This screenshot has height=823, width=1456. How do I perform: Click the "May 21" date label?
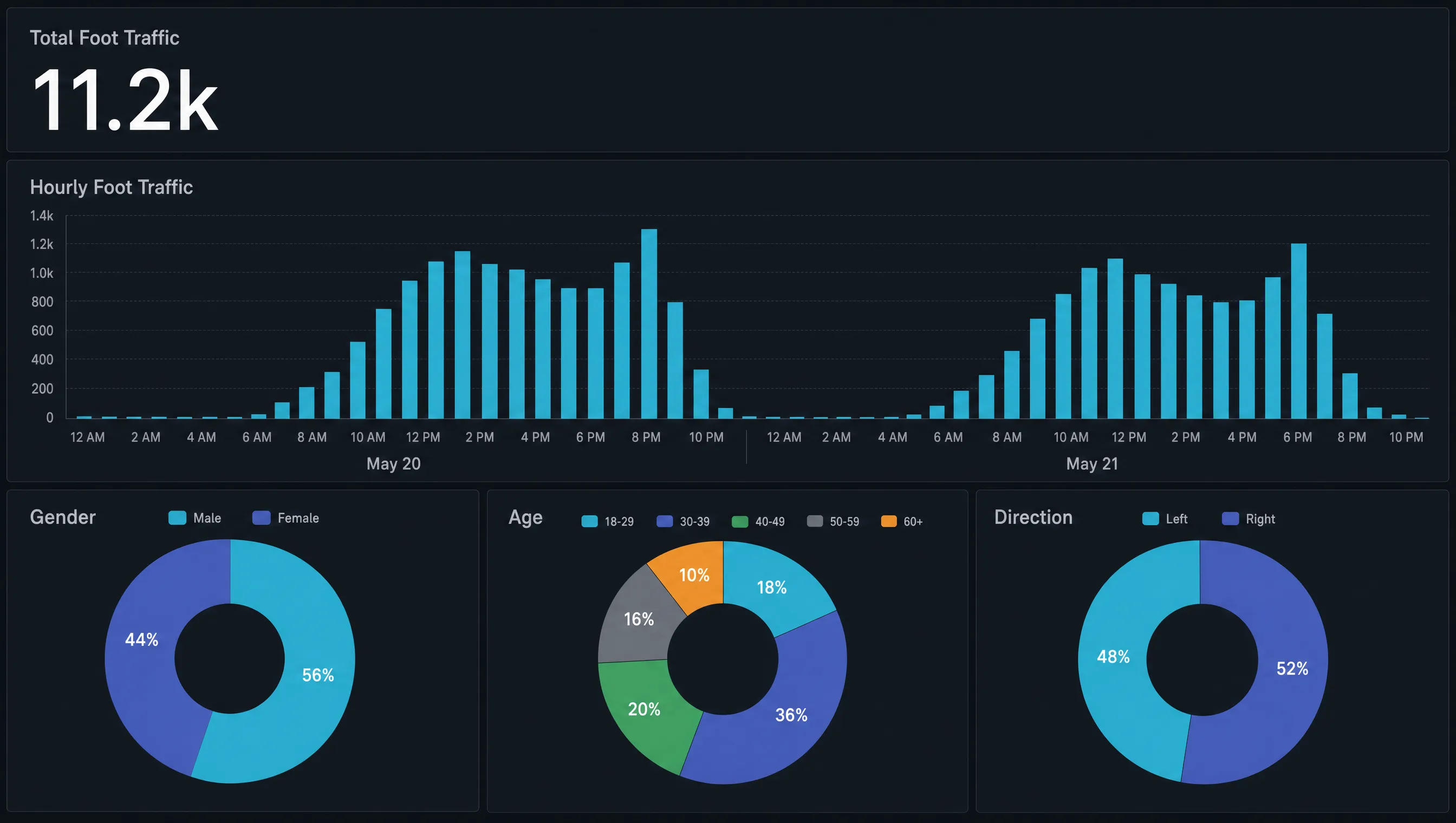coord(1092,463)
